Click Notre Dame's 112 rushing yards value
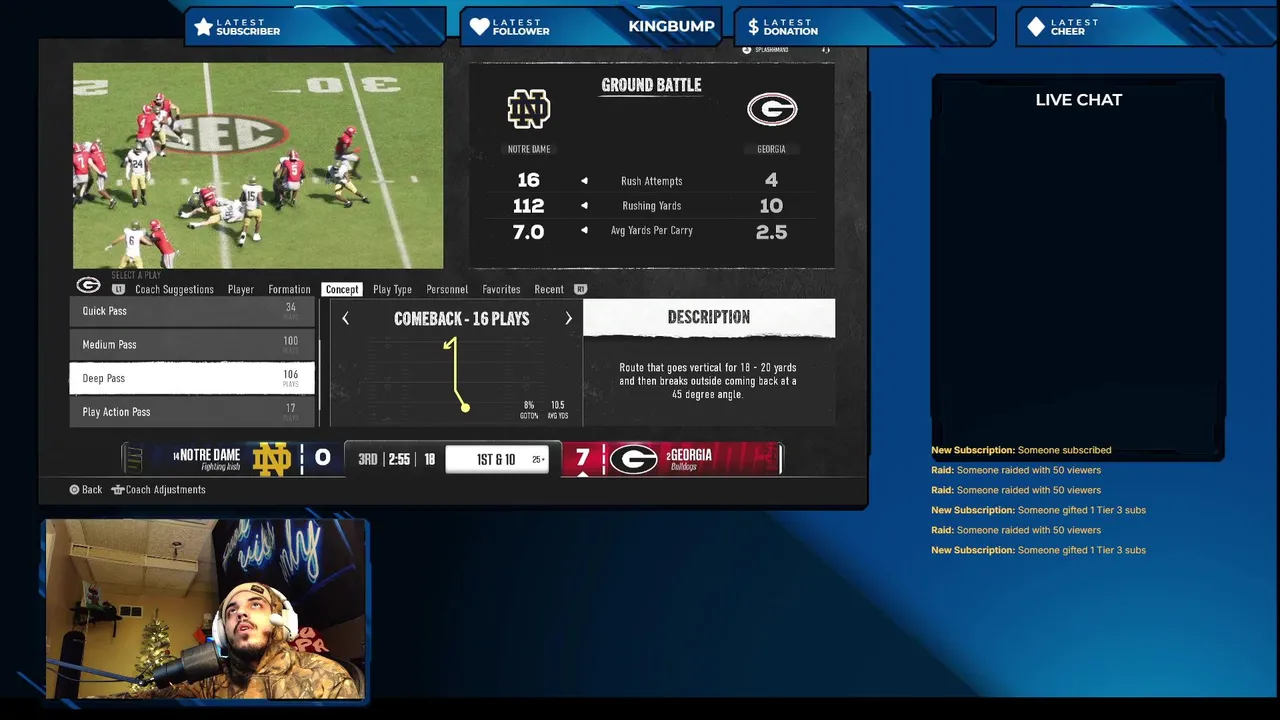 point(528,206)
